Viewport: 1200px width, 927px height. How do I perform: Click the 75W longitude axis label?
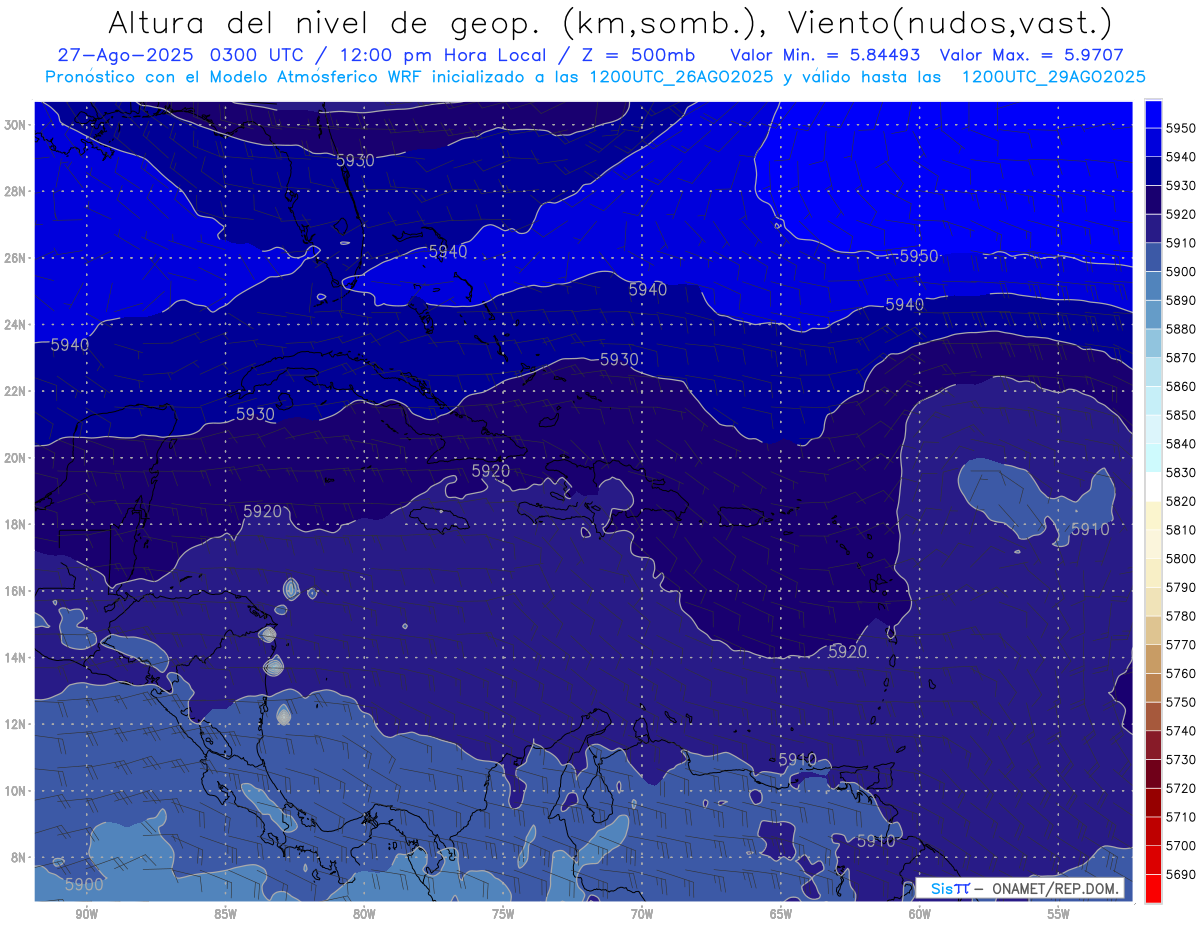[503, 914]
